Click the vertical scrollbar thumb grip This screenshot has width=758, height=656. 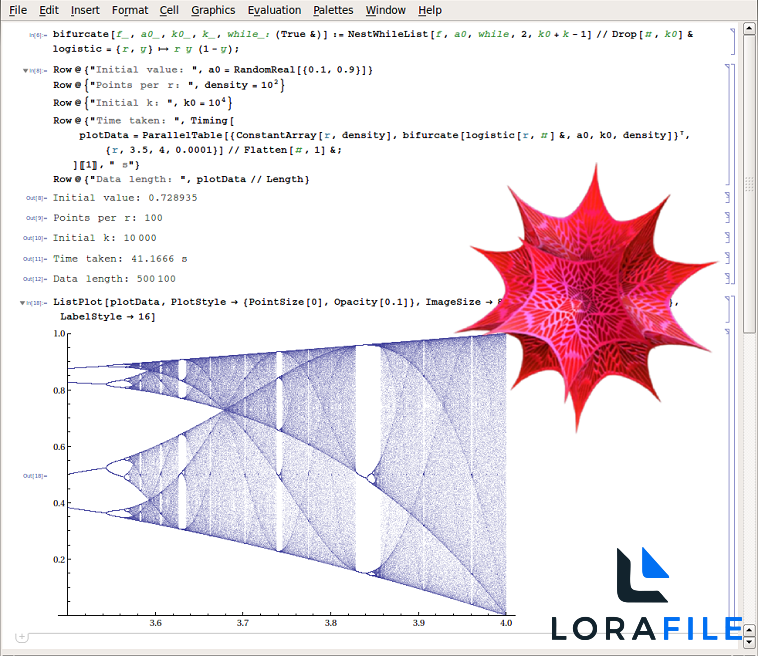click(749, 184)
